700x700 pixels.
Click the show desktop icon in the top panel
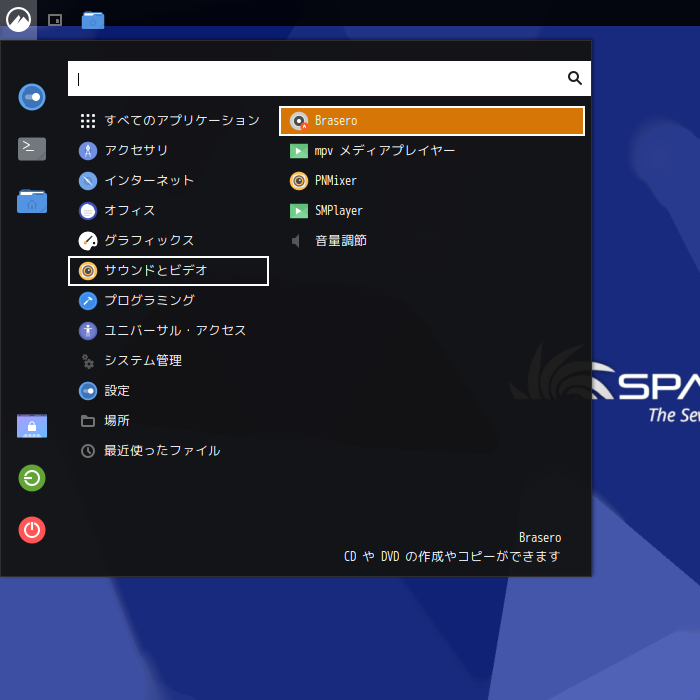click(55, 20)
